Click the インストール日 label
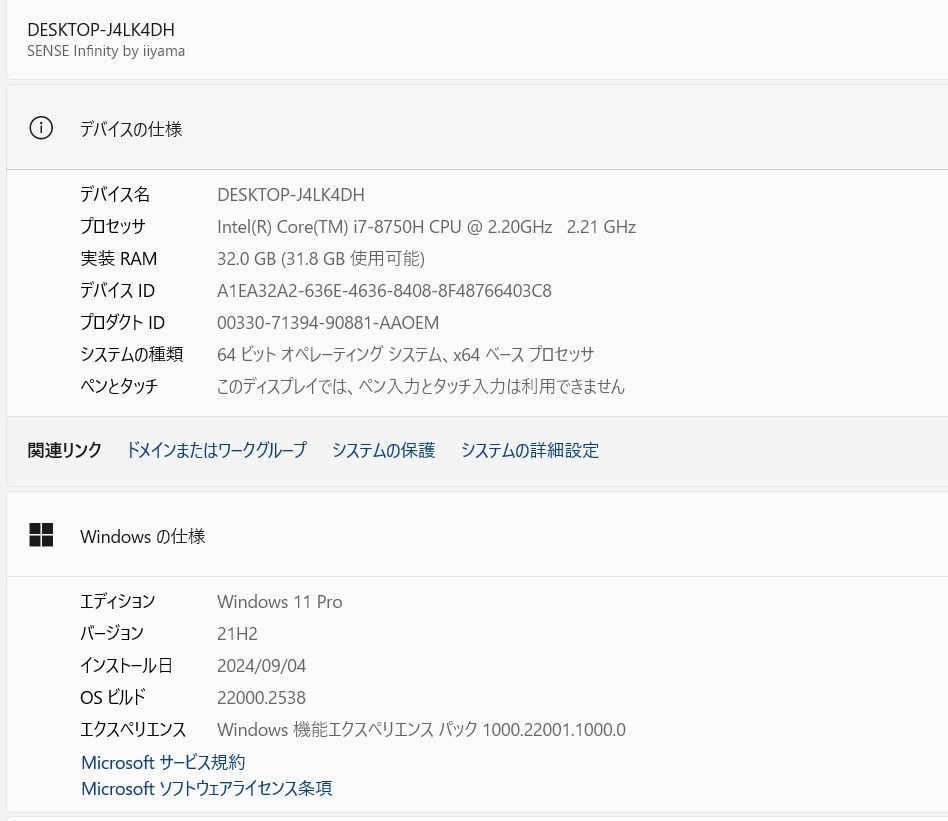Viewport: 948px width, 821px height. 127,666
